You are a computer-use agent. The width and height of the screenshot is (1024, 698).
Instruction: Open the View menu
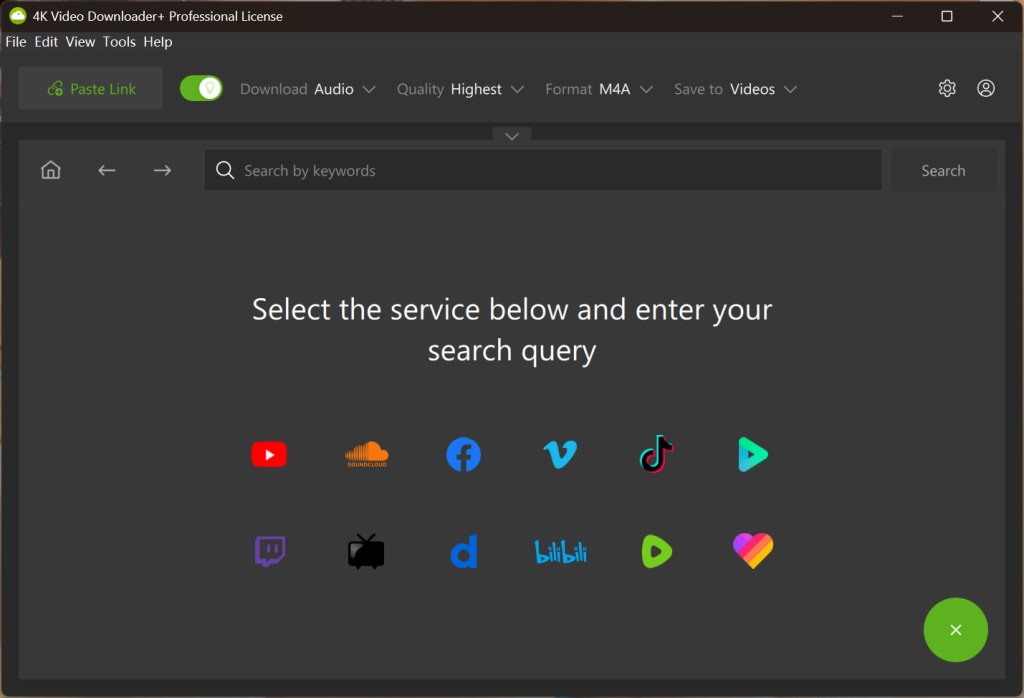click(x=80, y=42)
